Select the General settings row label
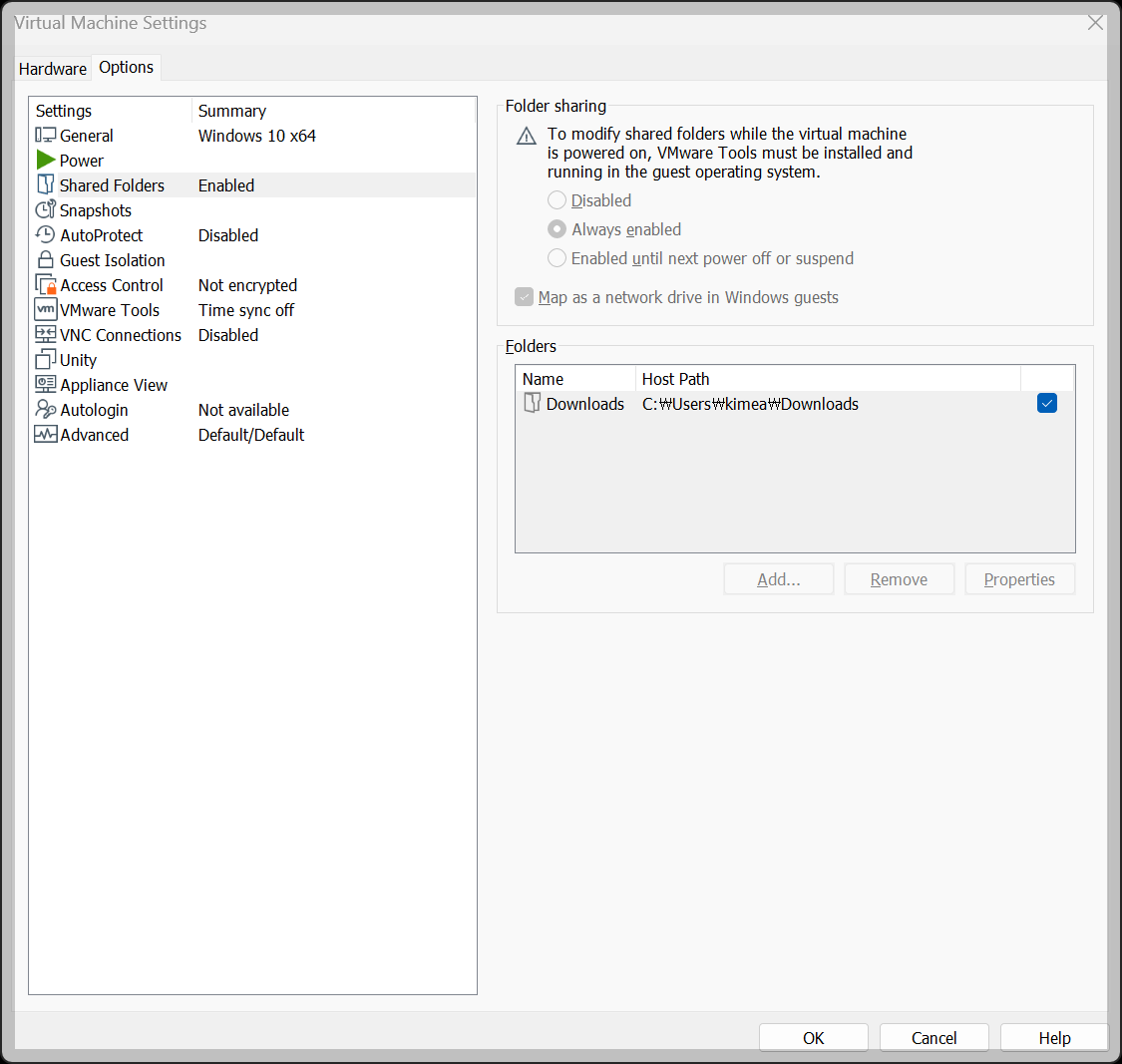The height and width of the screenshot is (1064, 1122). (x=87, y=136)
